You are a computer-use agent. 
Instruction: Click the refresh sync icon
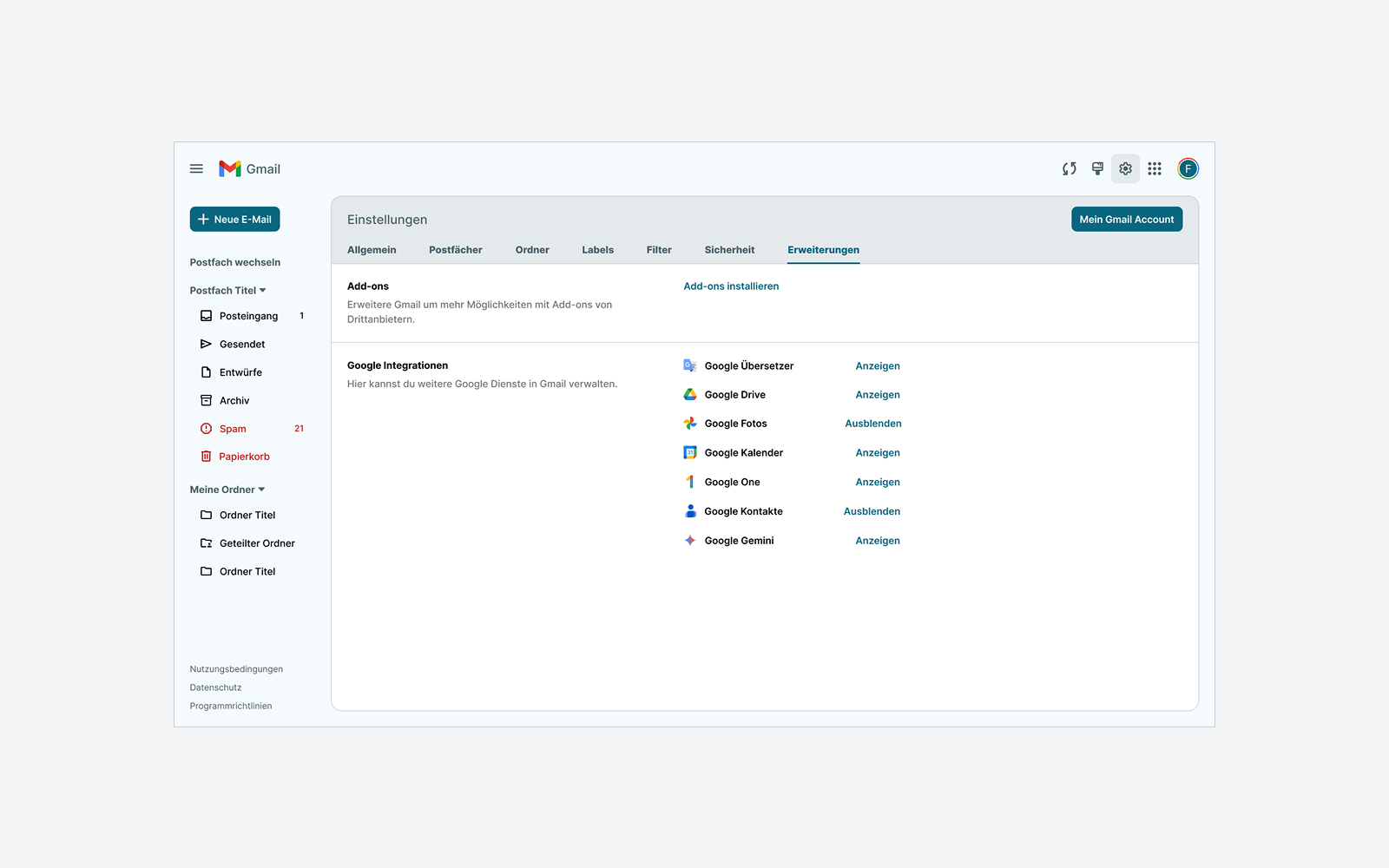[1070, 168]
